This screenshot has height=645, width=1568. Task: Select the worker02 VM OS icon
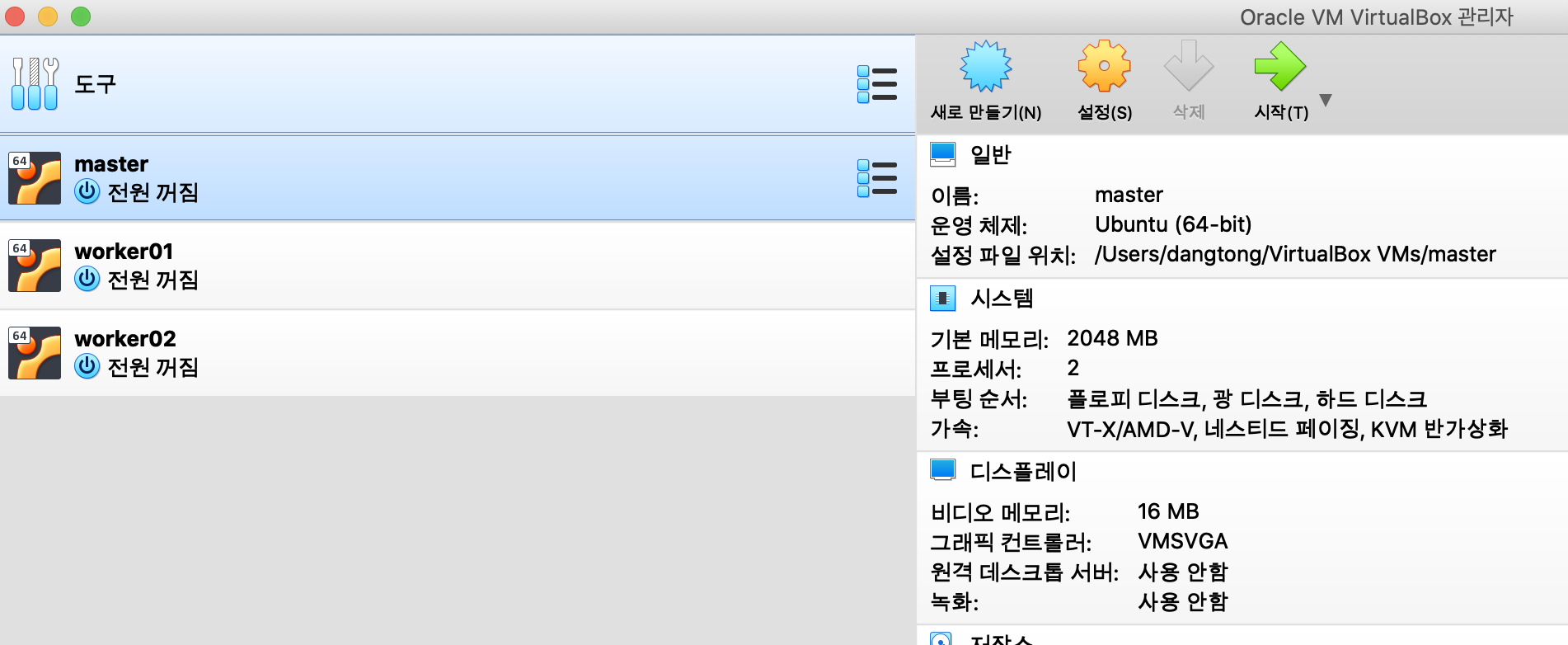[35, 352]
